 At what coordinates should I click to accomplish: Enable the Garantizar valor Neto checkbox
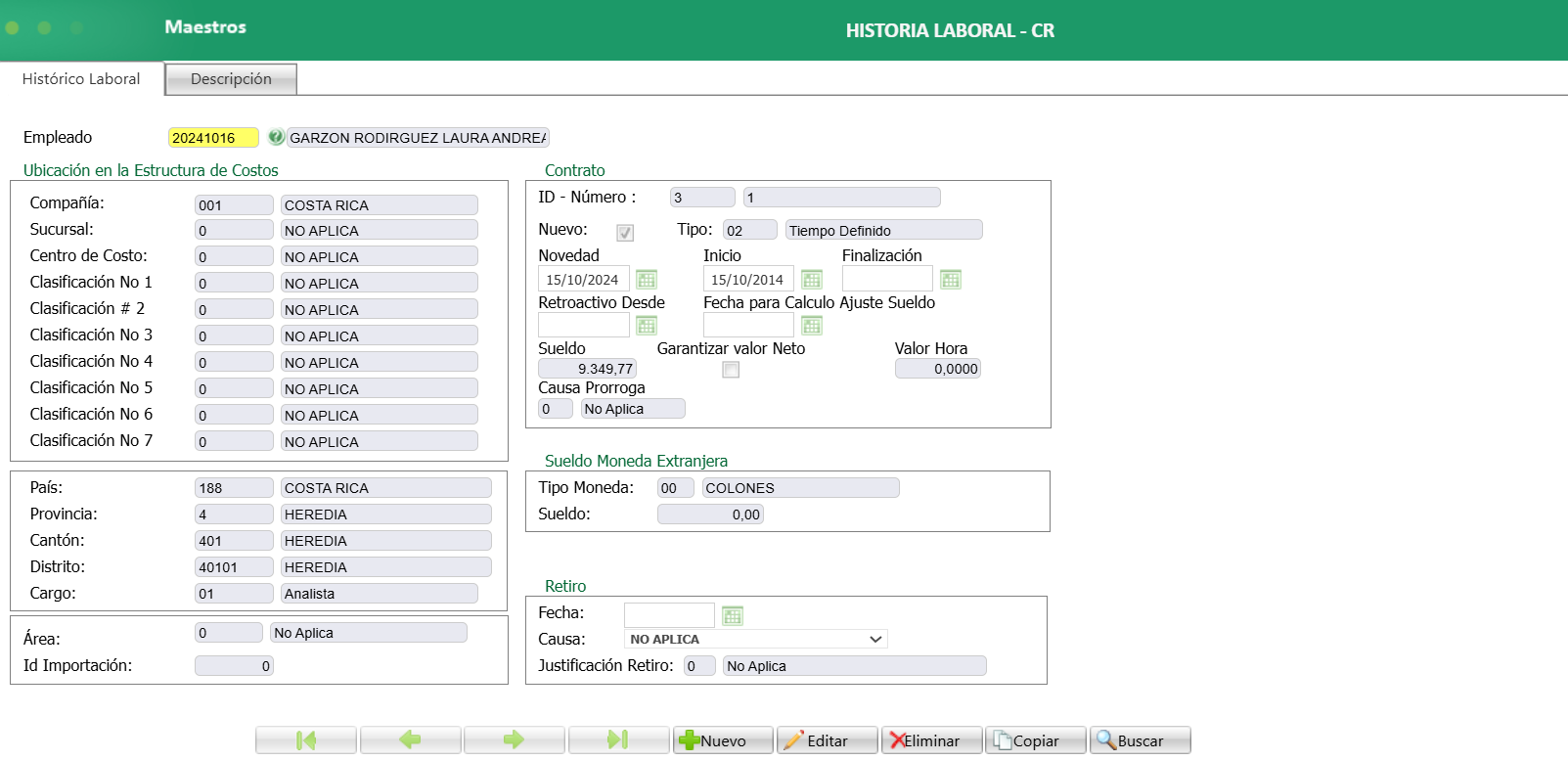[731, 370]
